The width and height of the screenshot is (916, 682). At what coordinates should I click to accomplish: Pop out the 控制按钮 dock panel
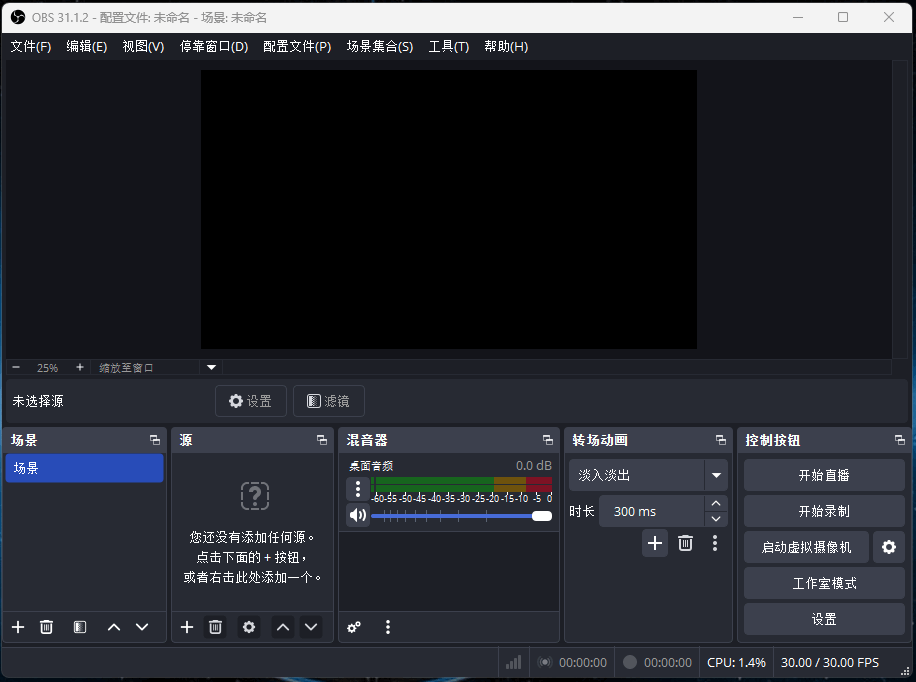(900, 440)
